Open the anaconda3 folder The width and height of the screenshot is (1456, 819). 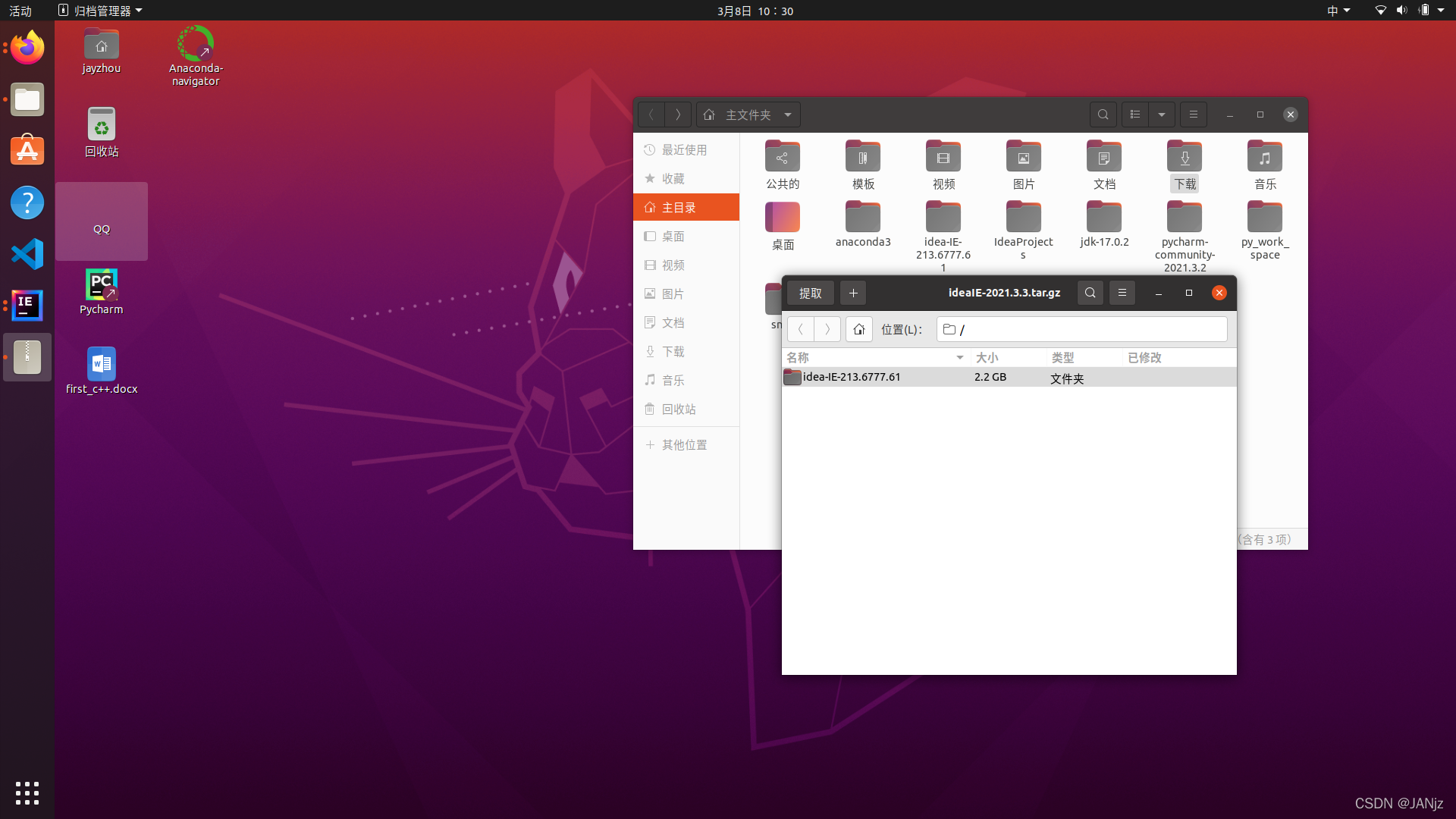point(863,218)
